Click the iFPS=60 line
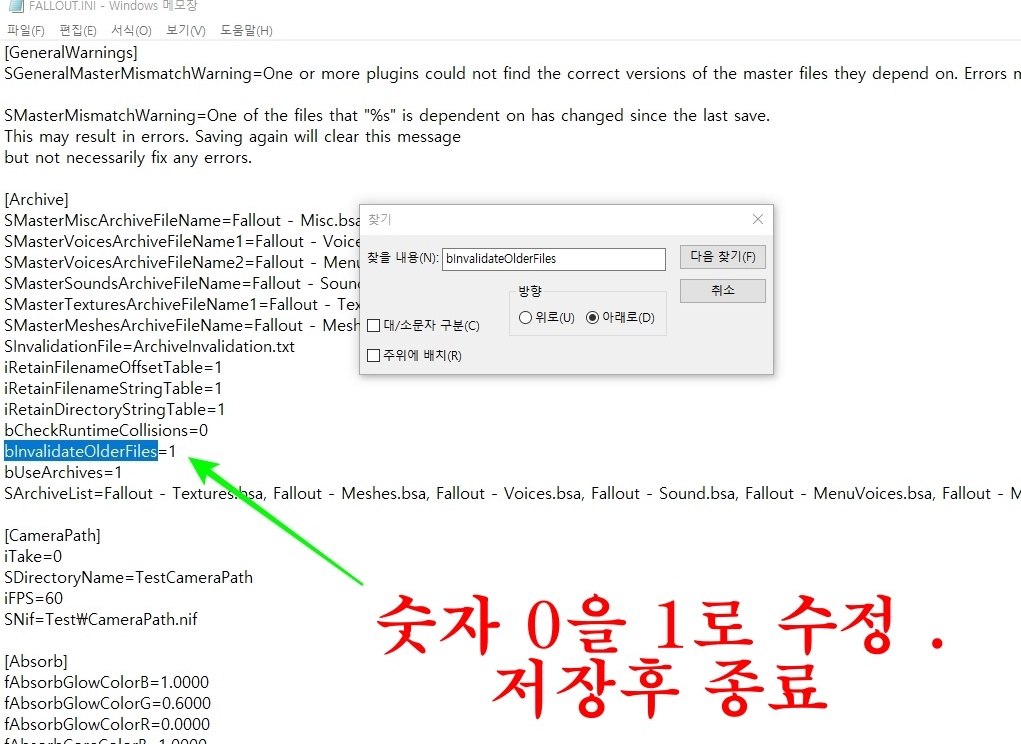 (33, 598)
